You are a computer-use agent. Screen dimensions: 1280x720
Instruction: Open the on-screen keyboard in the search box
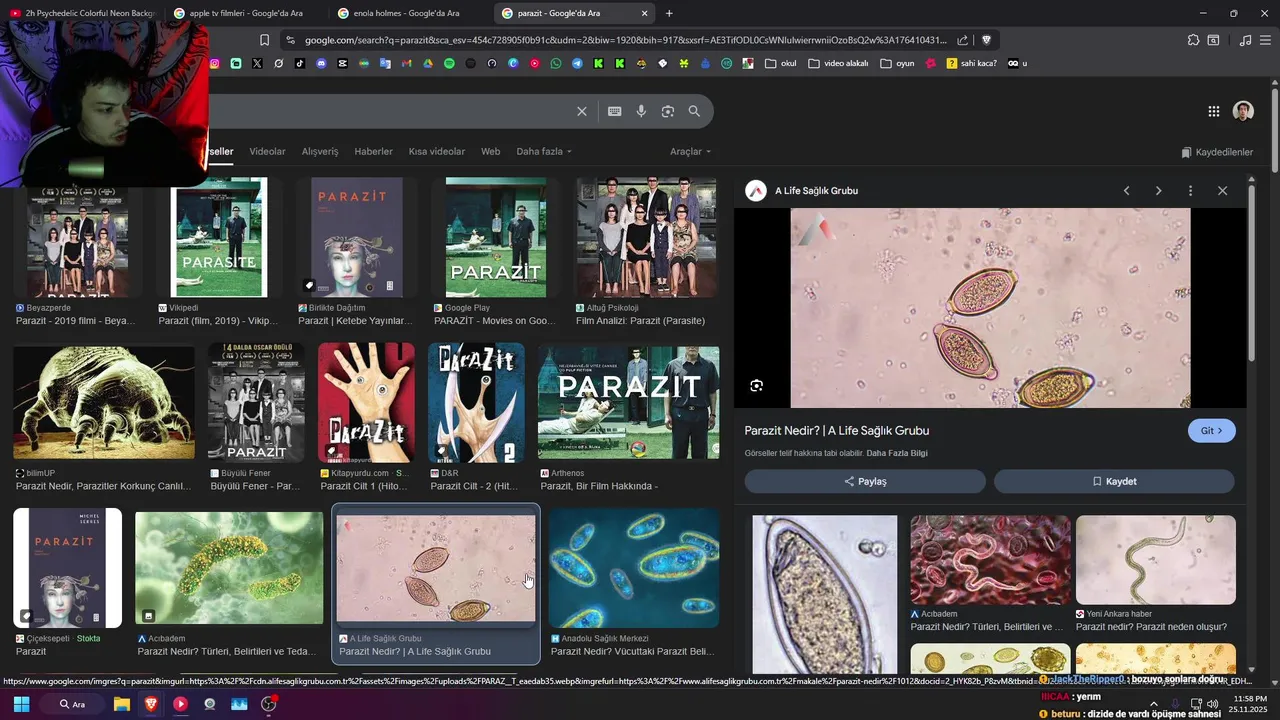click(x=614, y=111)
